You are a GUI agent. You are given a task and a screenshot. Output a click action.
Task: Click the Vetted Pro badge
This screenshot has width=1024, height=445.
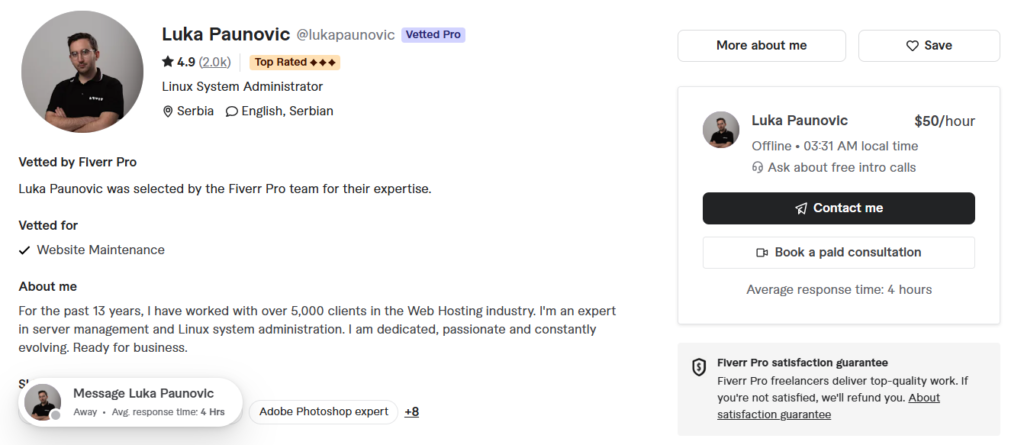[x=433, y=35]
